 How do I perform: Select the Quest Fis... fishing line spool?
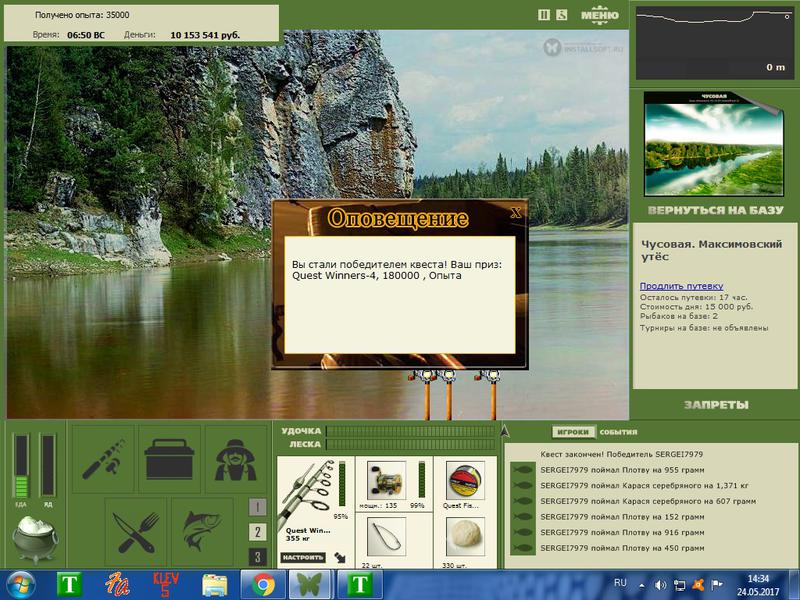coord(465,481)
